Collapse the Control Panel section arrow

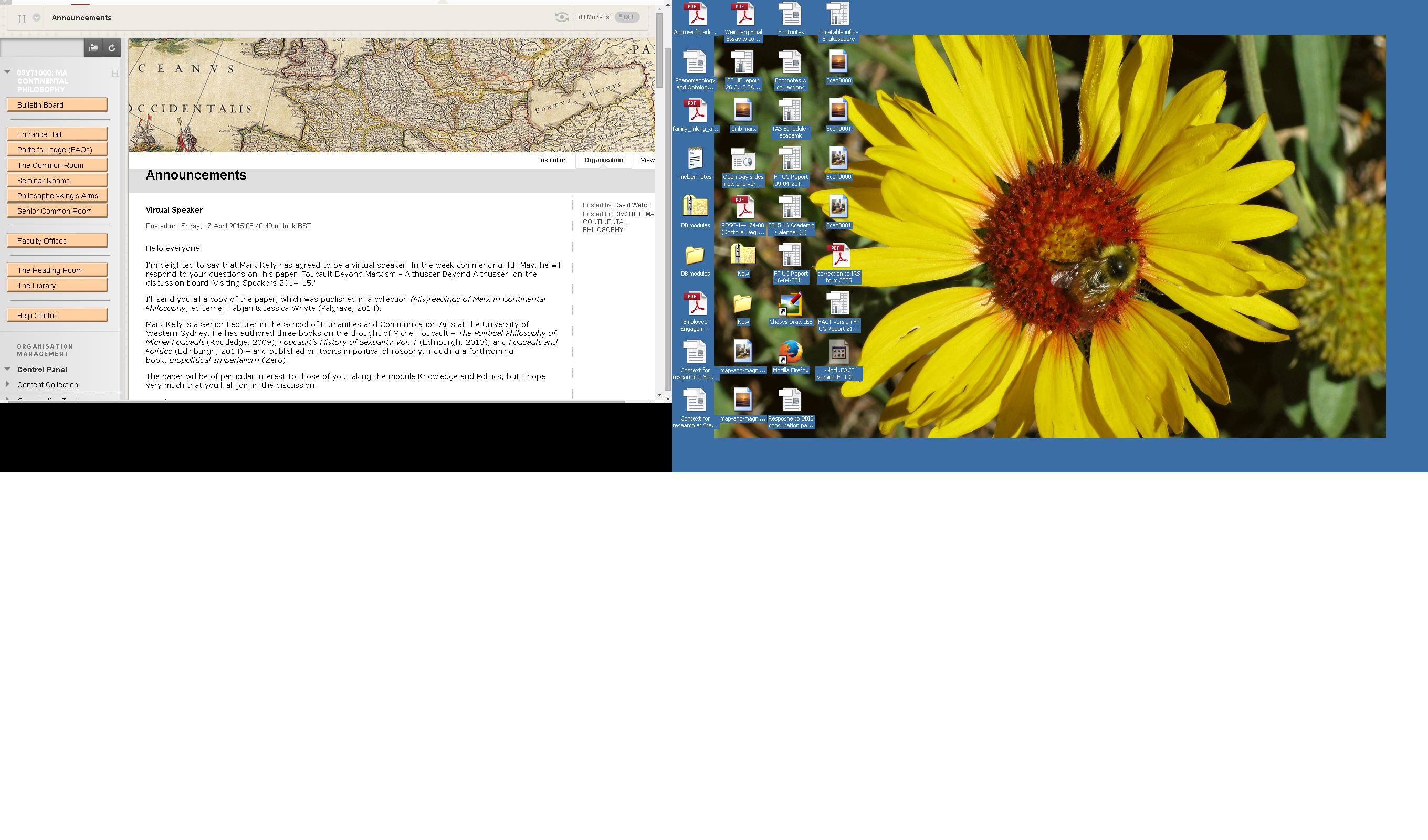7,369
